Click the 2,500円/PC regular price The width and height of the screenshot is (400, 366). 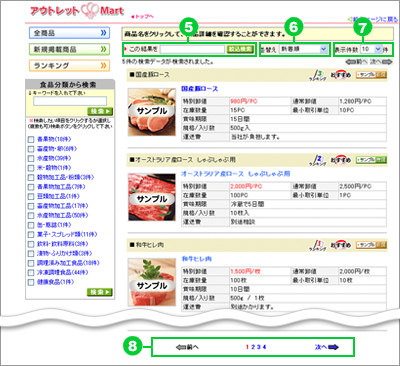click(355, 186)
